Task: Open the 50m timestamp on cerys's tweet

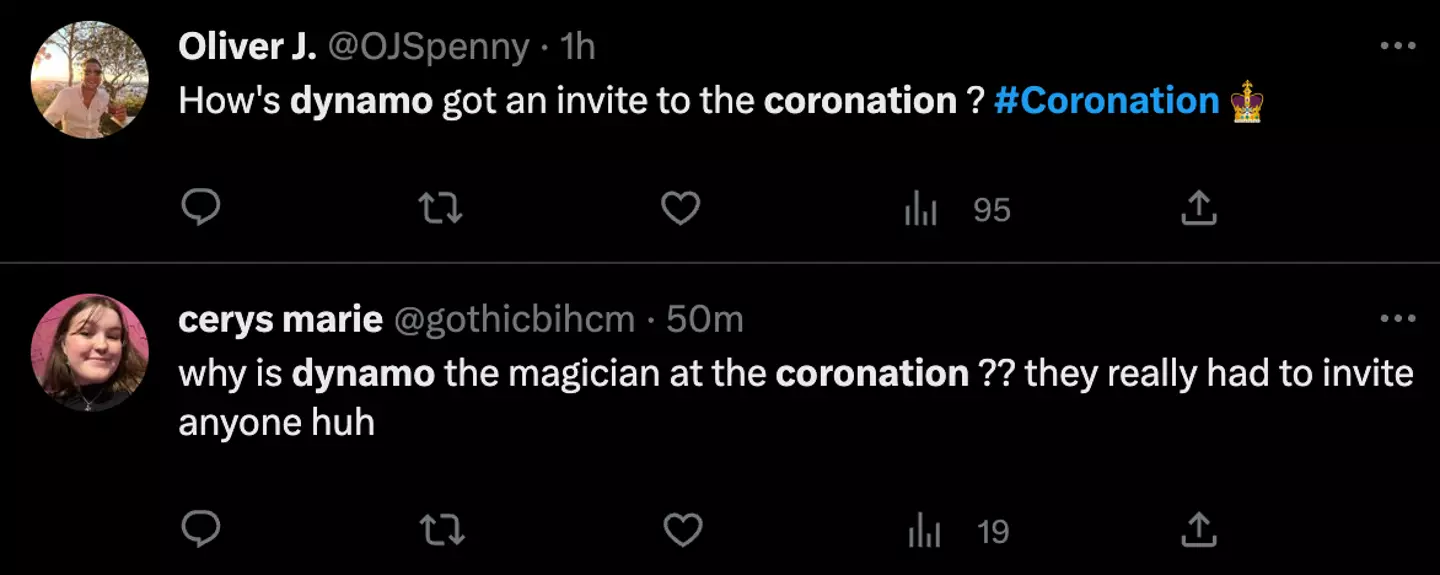Action: [704, 319]
